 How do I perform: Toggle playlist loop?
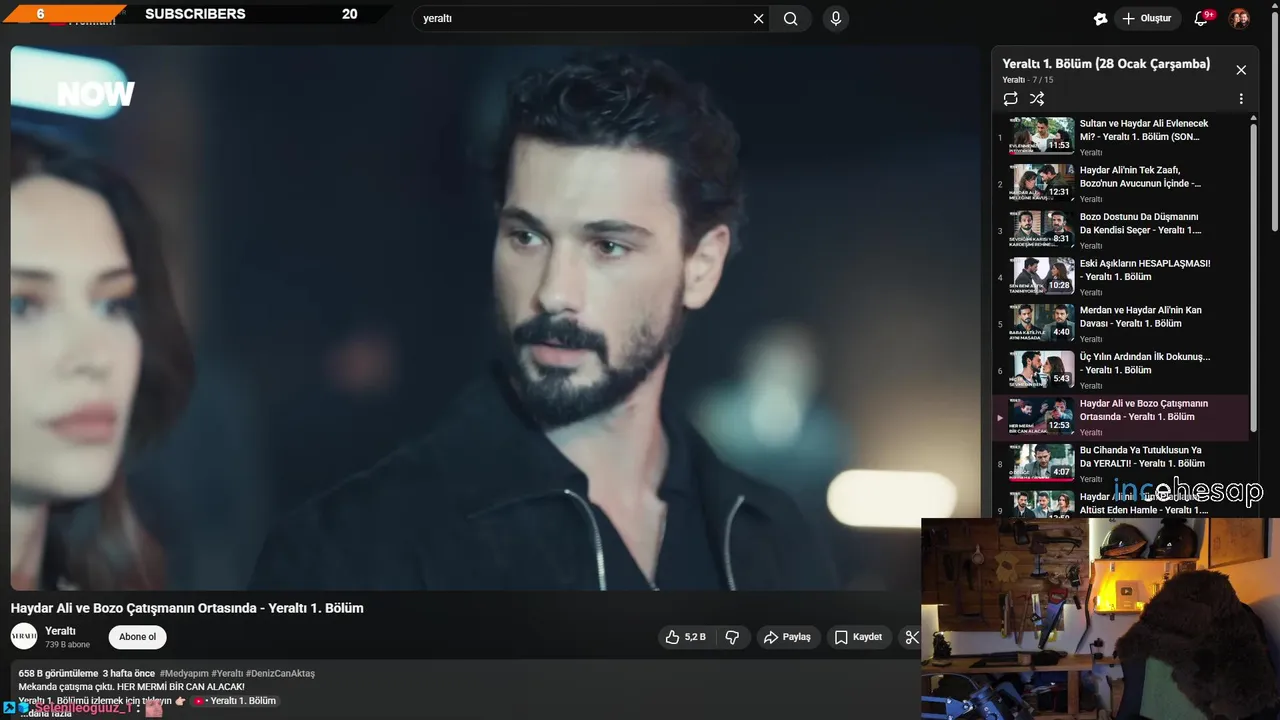point(1010,99)
